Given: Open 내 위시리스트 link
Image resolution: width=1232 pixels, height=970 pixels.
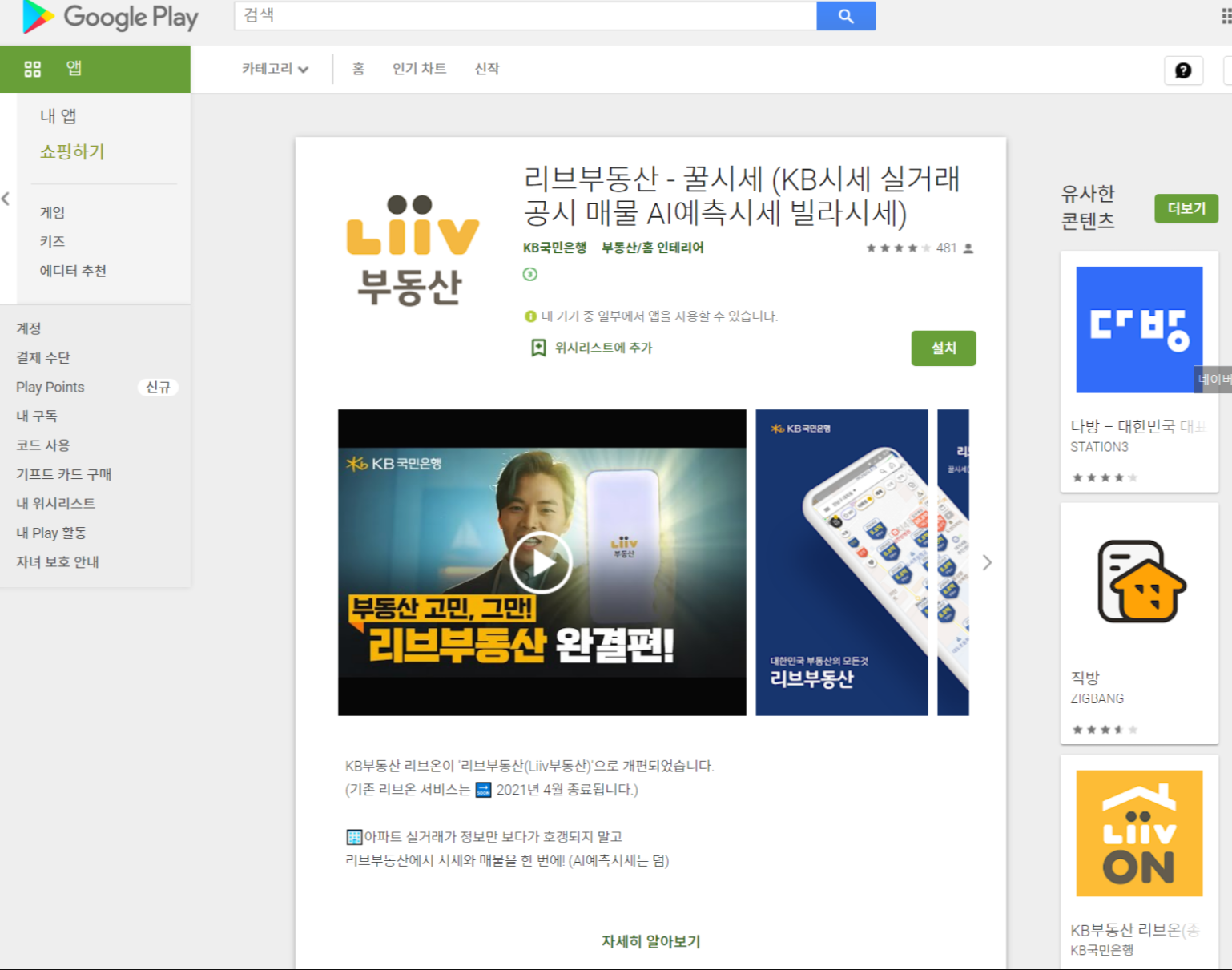Looking at the screenshot, I should pyautogui.click(x=55, y=503).
